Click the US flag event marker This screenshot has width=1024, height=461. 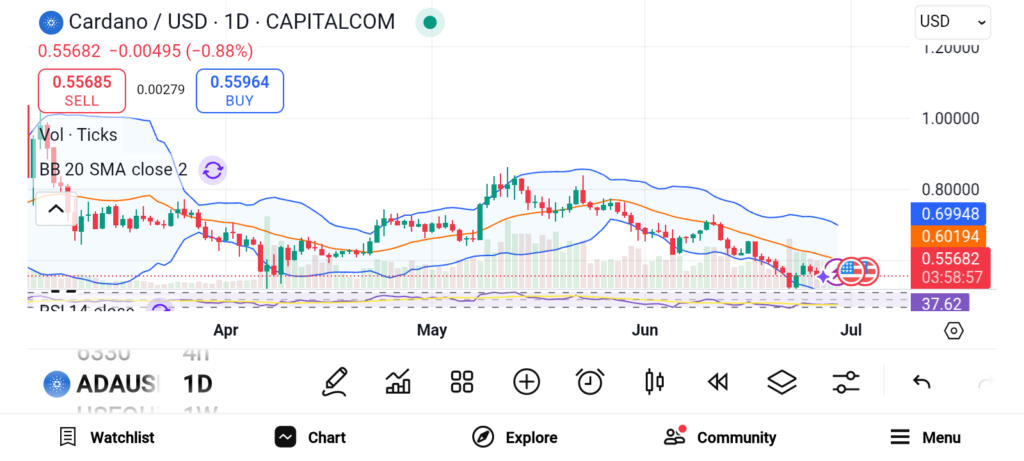tap(851, 272)
